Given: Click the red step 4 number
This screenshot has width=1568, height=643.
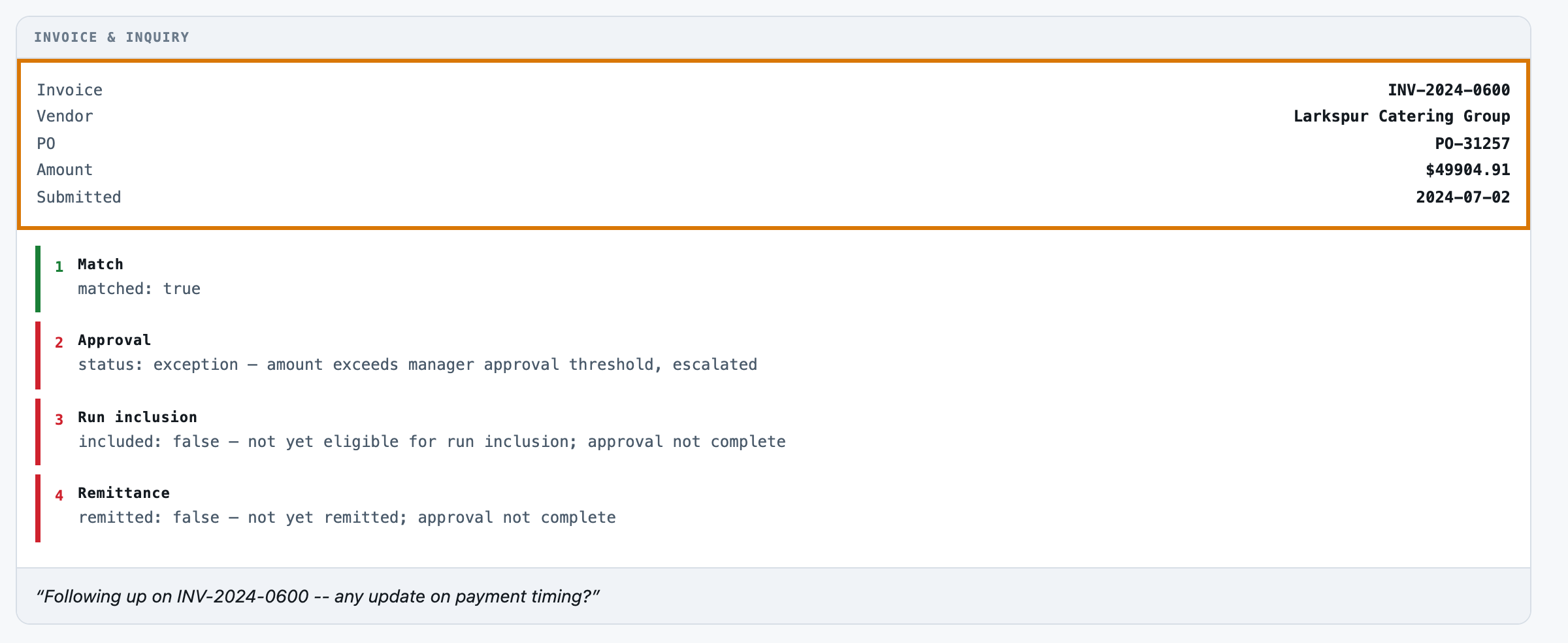Looking at the screenshot, I should click(x=59, y=495).
